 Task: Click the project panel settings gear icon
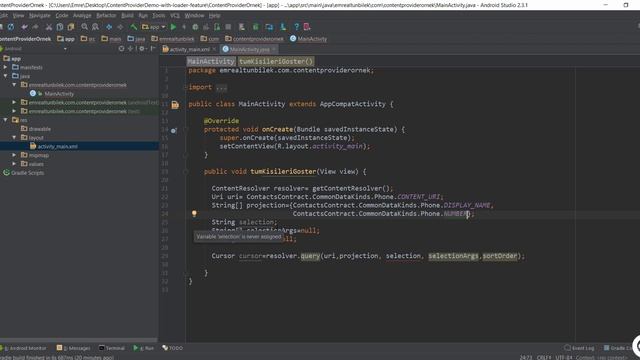[x=142, y=49]
